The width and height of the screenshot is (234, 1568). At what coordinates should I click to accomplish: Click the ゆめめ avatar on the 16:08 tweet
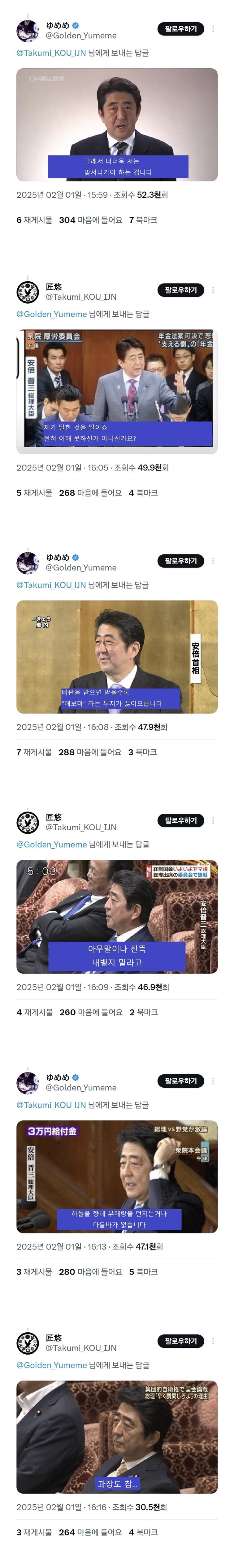[28, 562]
